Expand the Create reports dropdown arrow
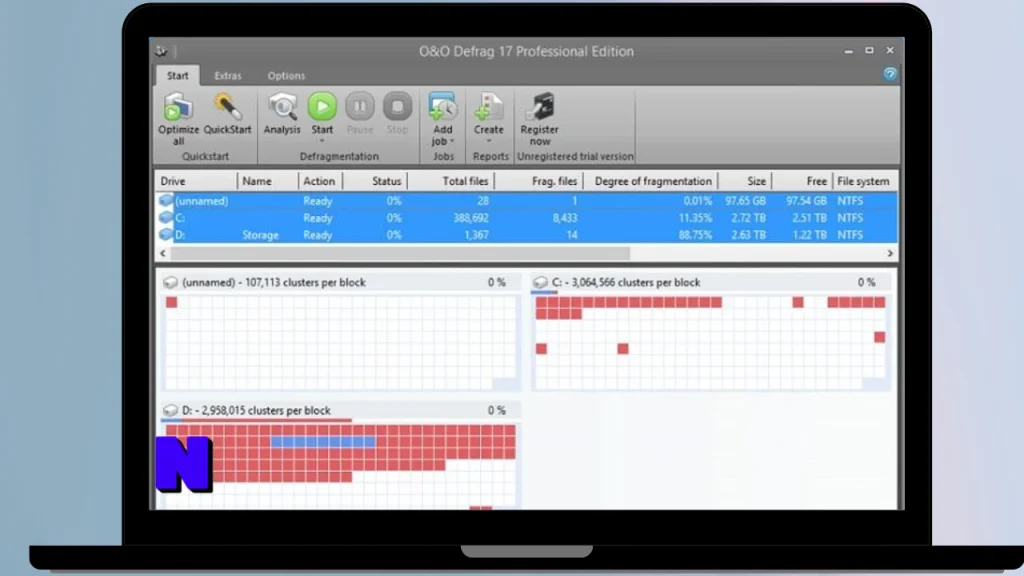 pyautogui.click(x=488, y=140)
